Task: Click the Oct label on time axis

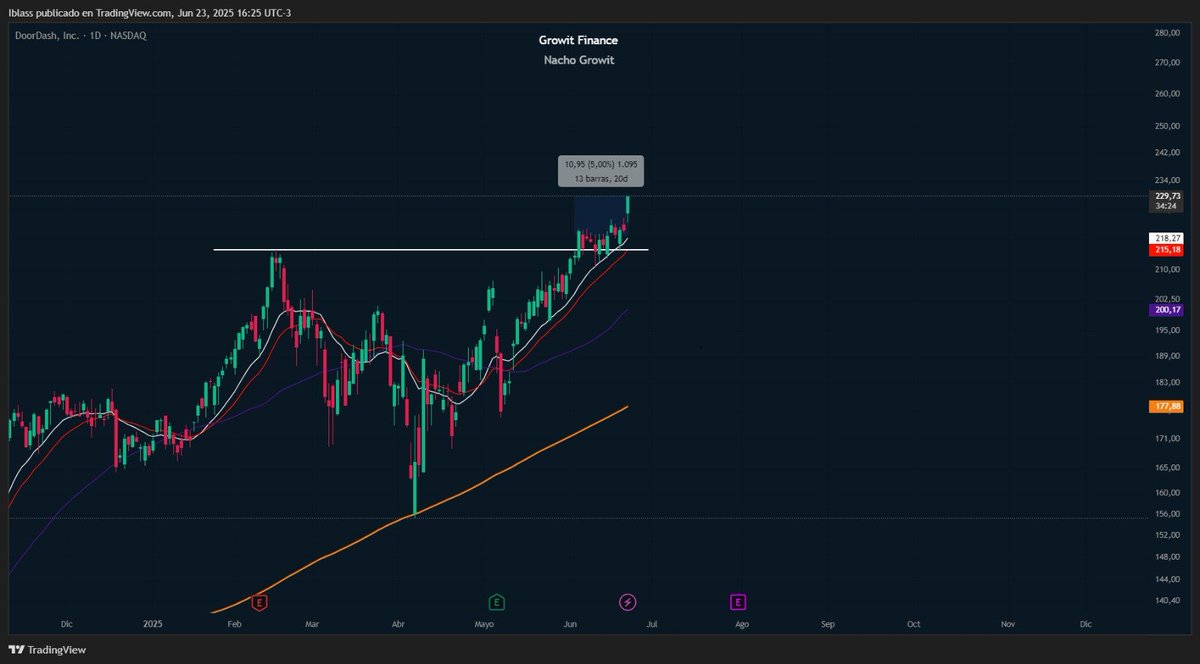Action: 914,624
